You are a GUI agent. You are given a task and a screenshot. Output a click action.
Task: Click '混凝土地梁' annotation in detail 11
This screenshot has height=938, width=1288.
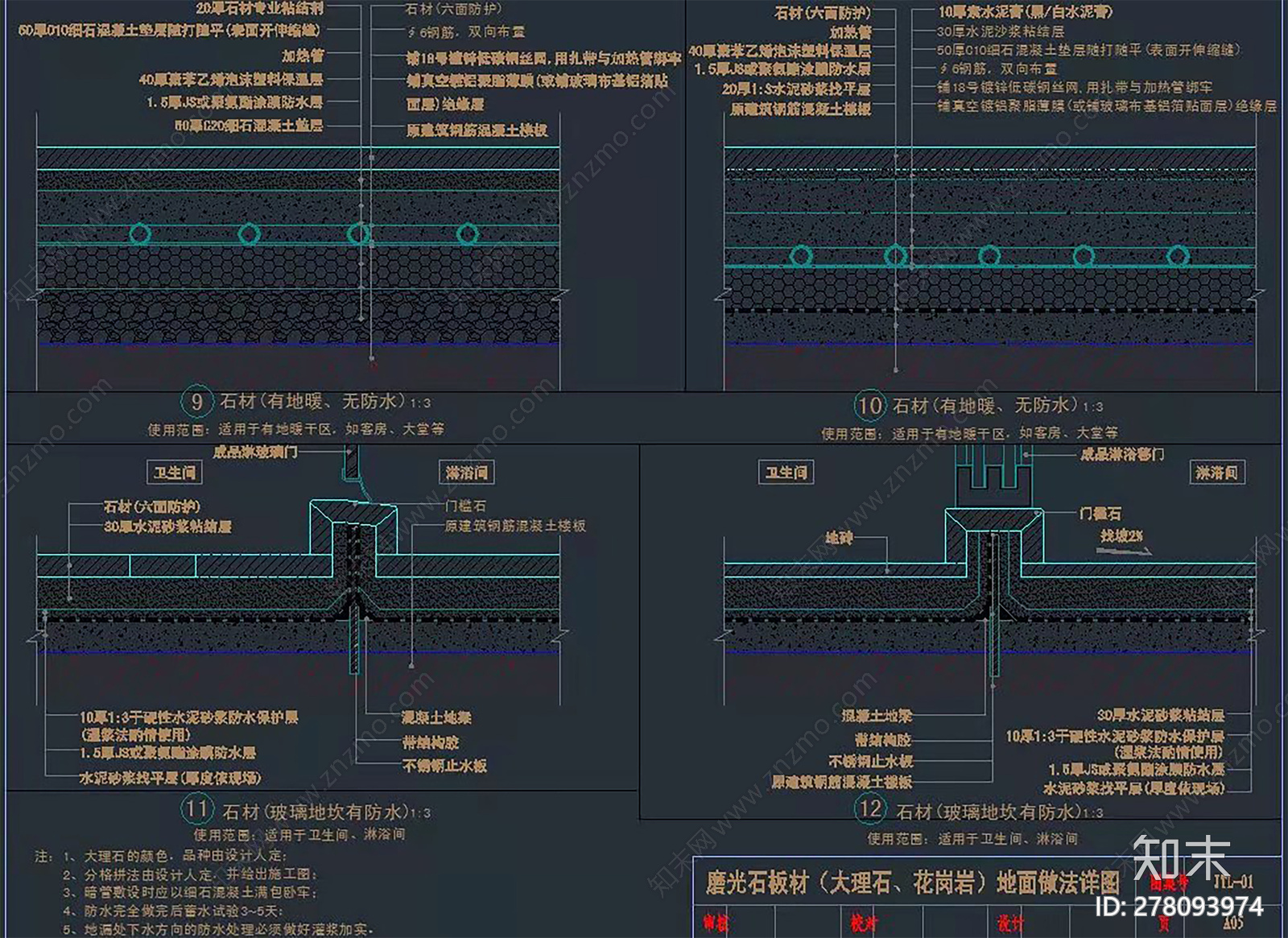[436, 717]
